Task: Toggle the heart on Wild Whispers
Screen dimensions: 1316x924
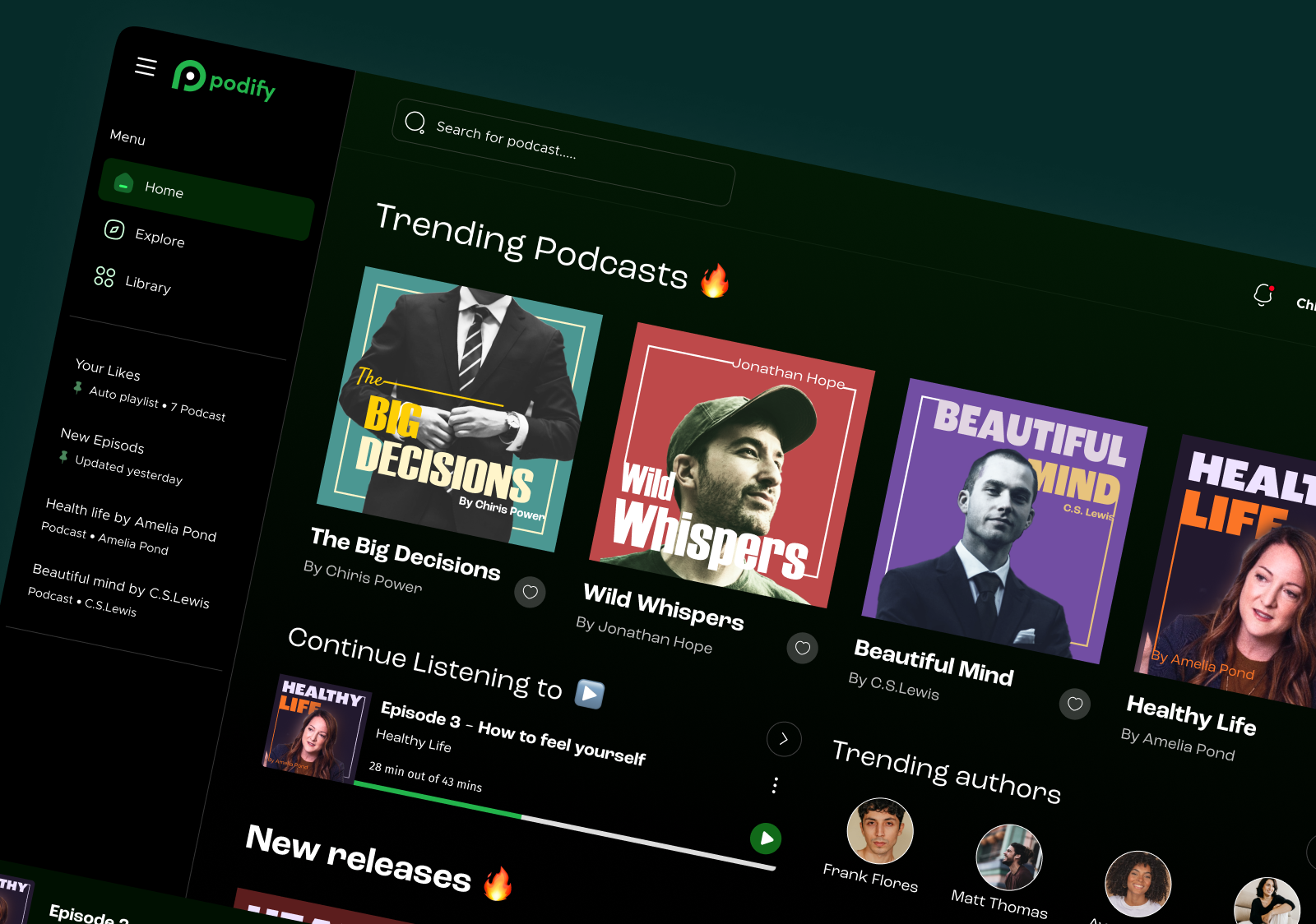Action: pyautogui.click(x=802, y=649)
